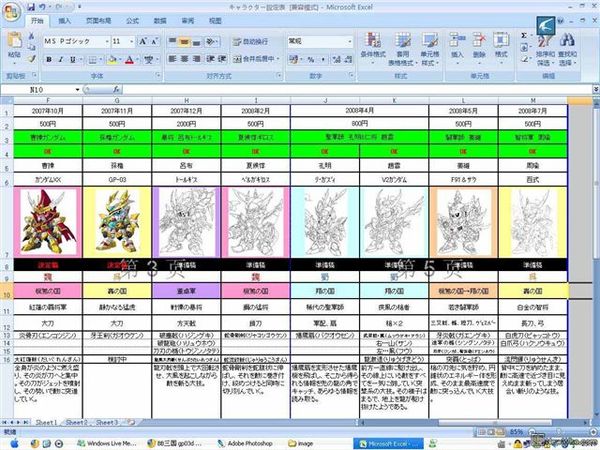Open the MS Pゴシック font dropdown
Screen dimensions: 600x450
point(107,41)
